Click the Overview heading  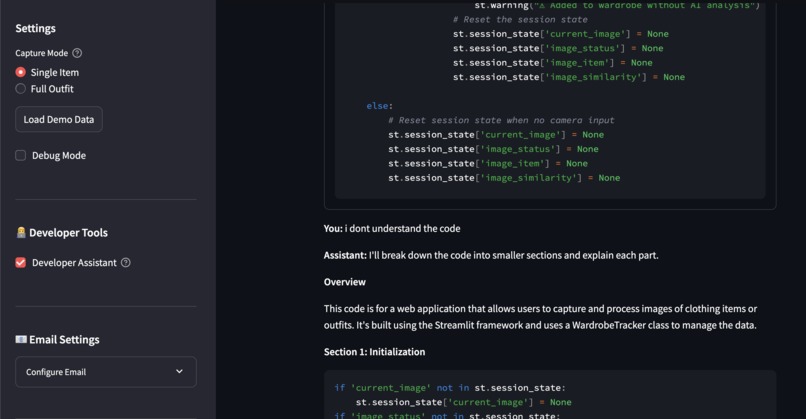(345, 282)
